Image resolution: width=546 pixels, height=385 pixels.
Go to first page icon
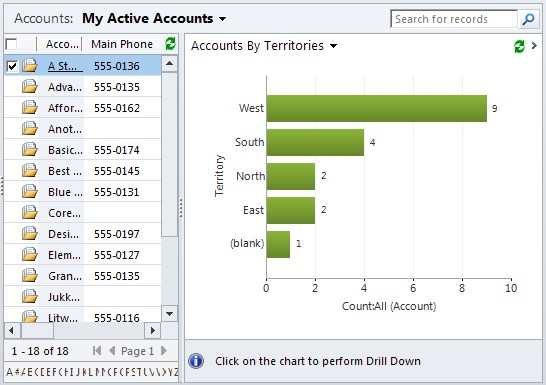[x=97, y=351]
